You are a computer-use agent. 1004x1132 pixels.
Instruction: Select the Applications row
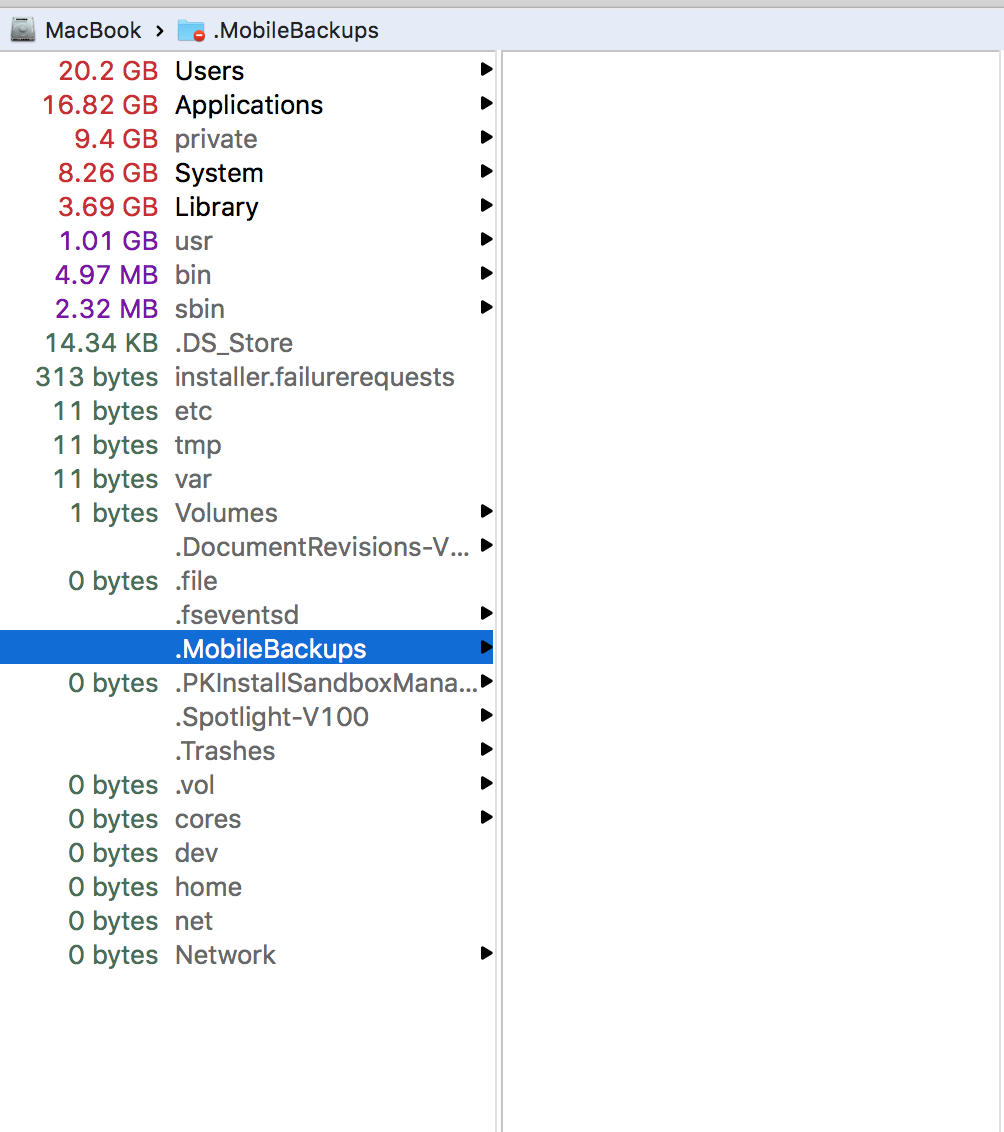pos(247,105)
